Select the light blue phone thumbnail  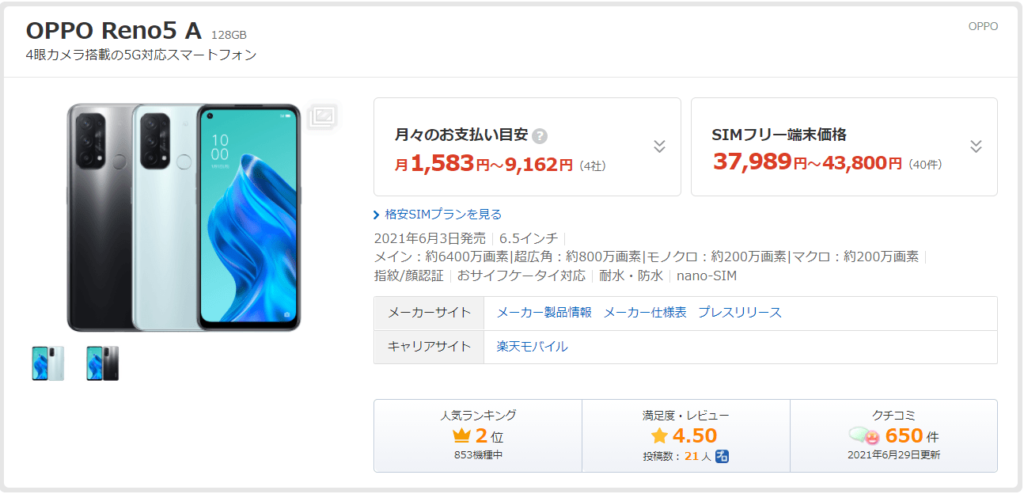click(x=48, y=363)
